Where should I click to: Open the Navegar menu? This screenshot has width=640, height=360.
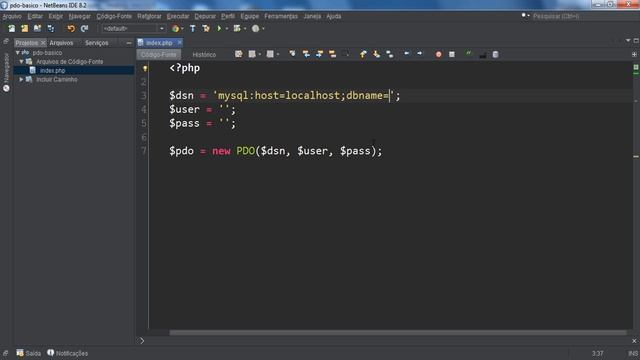(80, 16)
